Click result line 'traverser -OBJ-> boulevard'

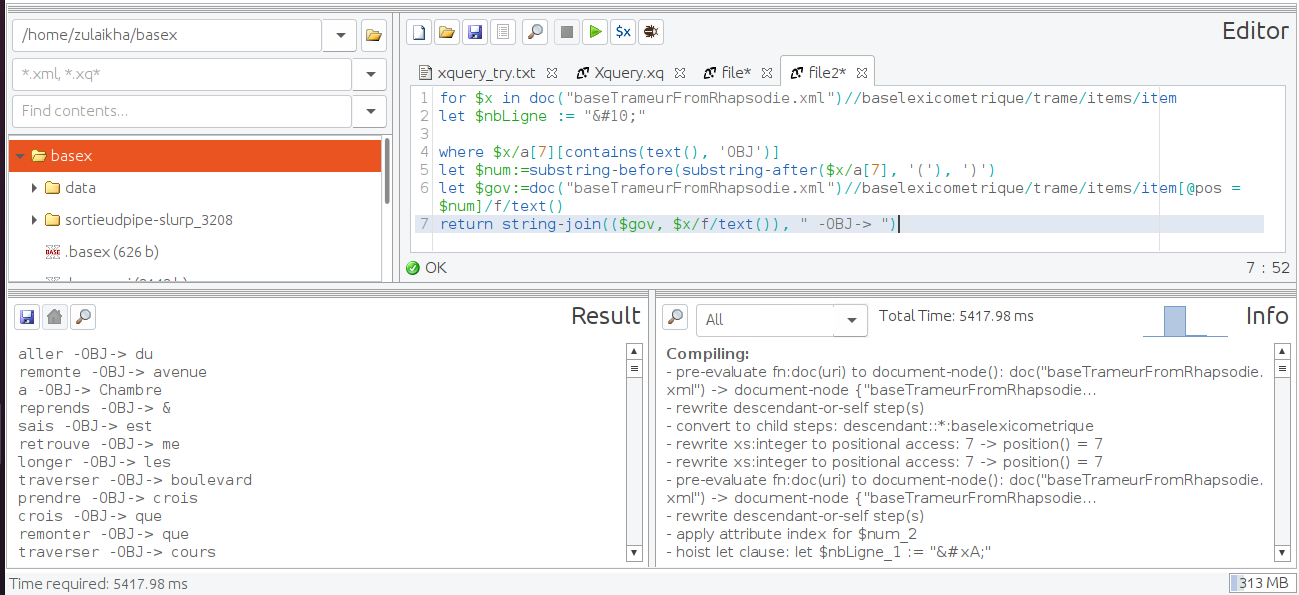tap(135, 480)
